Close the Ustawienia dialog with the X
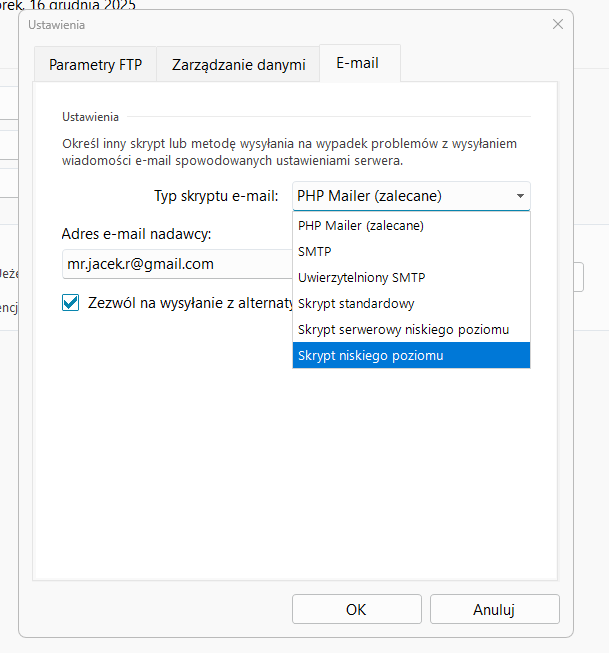 pyautogui.click(x=557, y=24)
